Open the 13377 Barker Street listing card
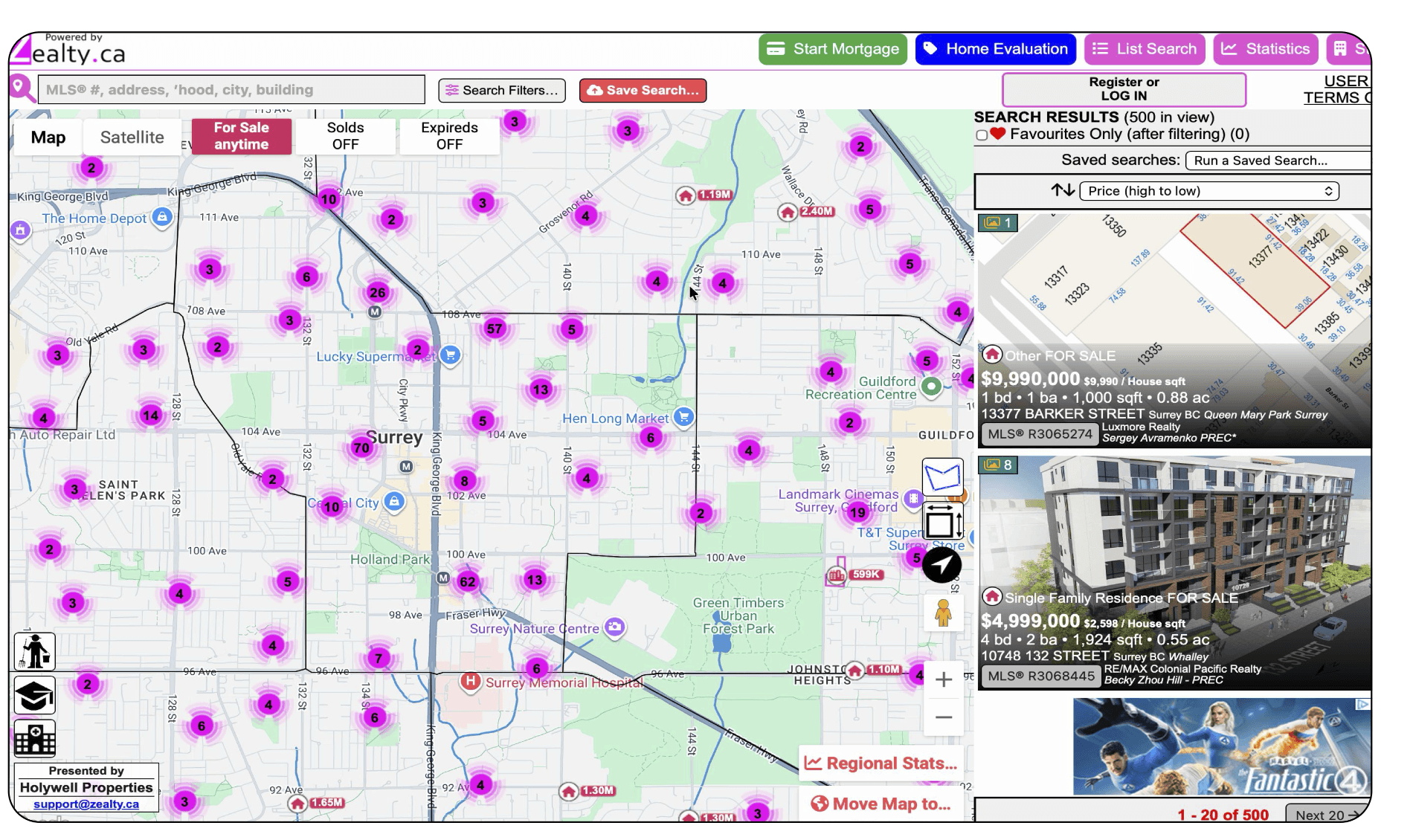 pyautogui.click(x=1174, y=330)
